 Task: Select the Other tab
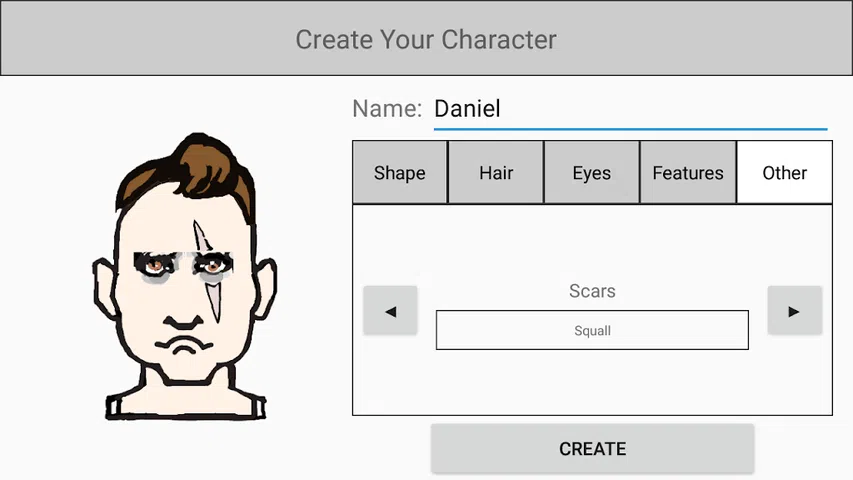click(784, 173)
